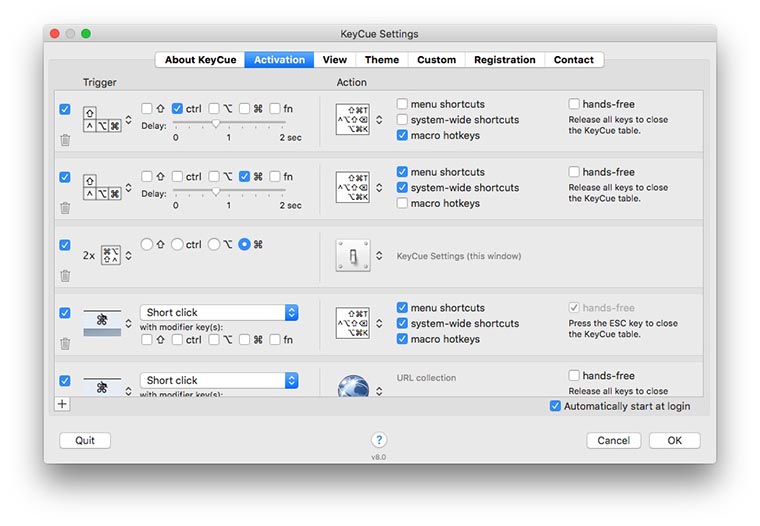Click the 2x double-press trigger icon
This screenshot has width=760, height=526.
[111, 255]
